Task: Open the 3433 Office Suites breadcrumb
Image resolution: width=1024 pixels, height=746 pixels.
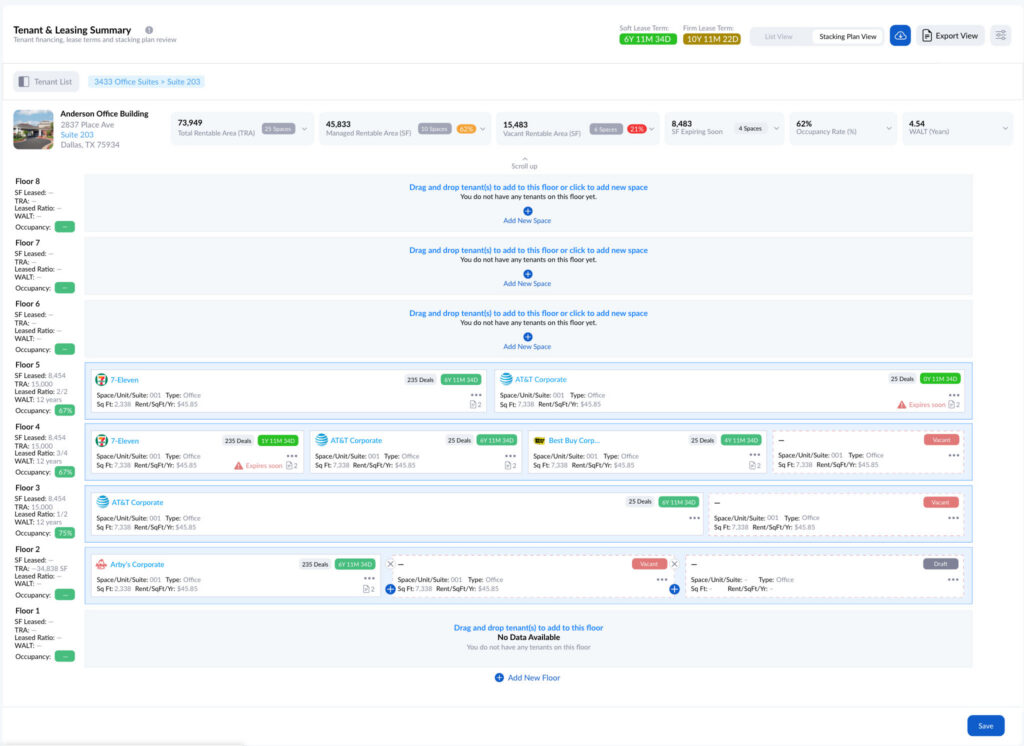Action: coord(146,82)
